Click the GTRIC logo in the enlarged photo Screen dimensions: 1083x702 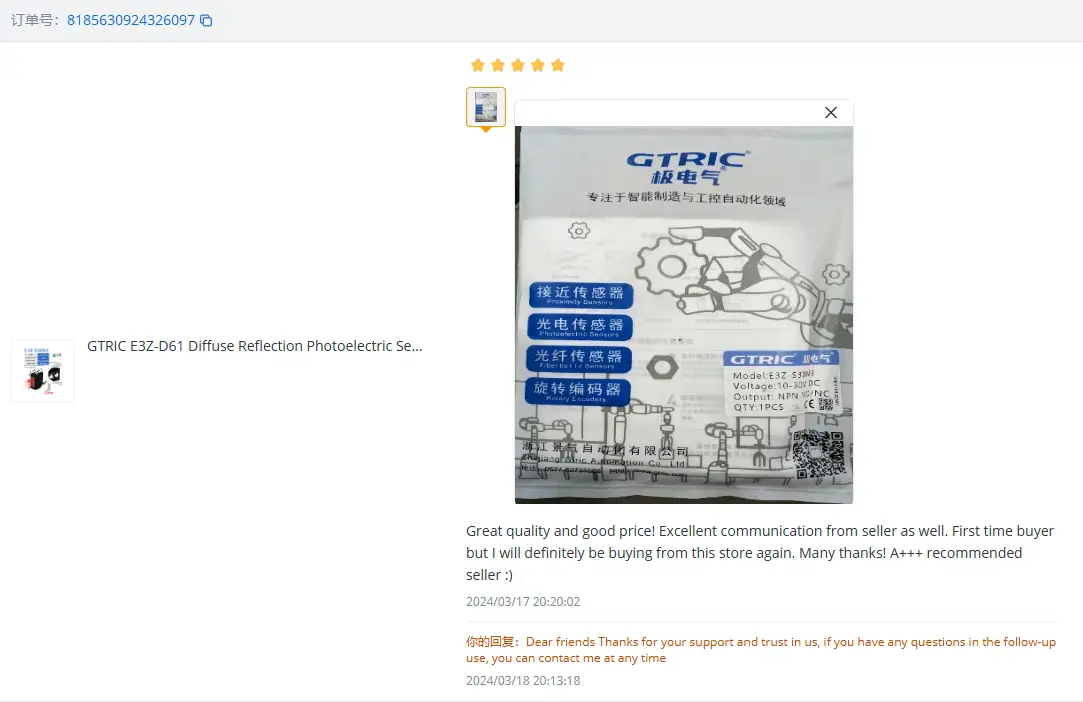point(686,166)
